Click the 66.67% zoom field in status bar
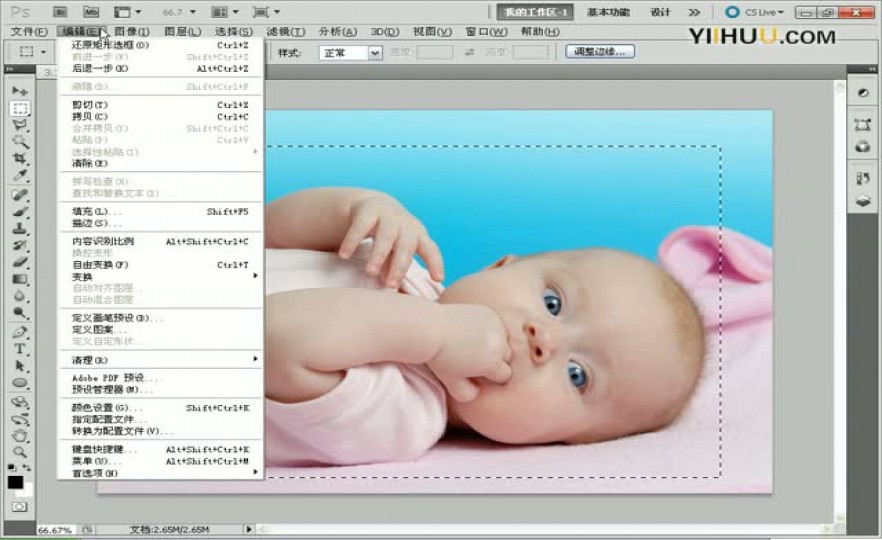Image resolution: width=882 pixels, height=540 pixels. [55, 530]
